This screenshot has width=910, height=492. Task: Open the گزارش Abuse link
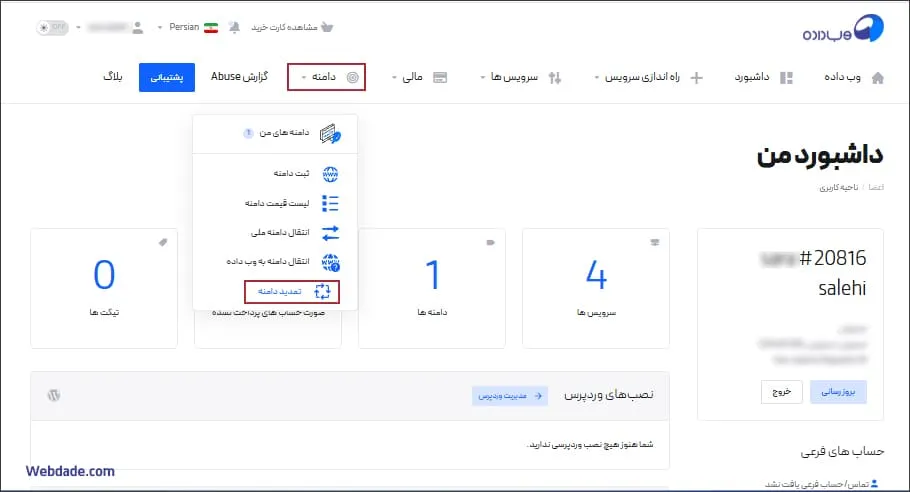tap(239, 77)
